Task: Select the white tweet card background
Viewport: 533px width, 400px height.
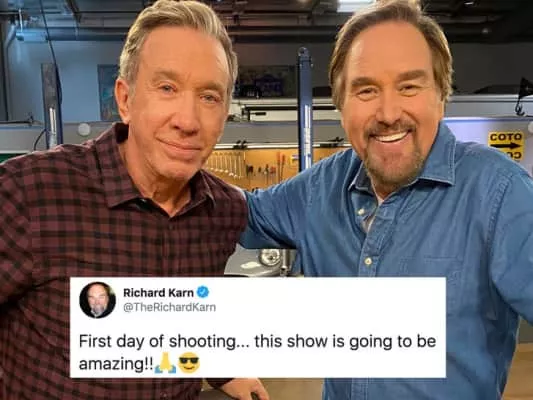Action: [x=258, y=327]
